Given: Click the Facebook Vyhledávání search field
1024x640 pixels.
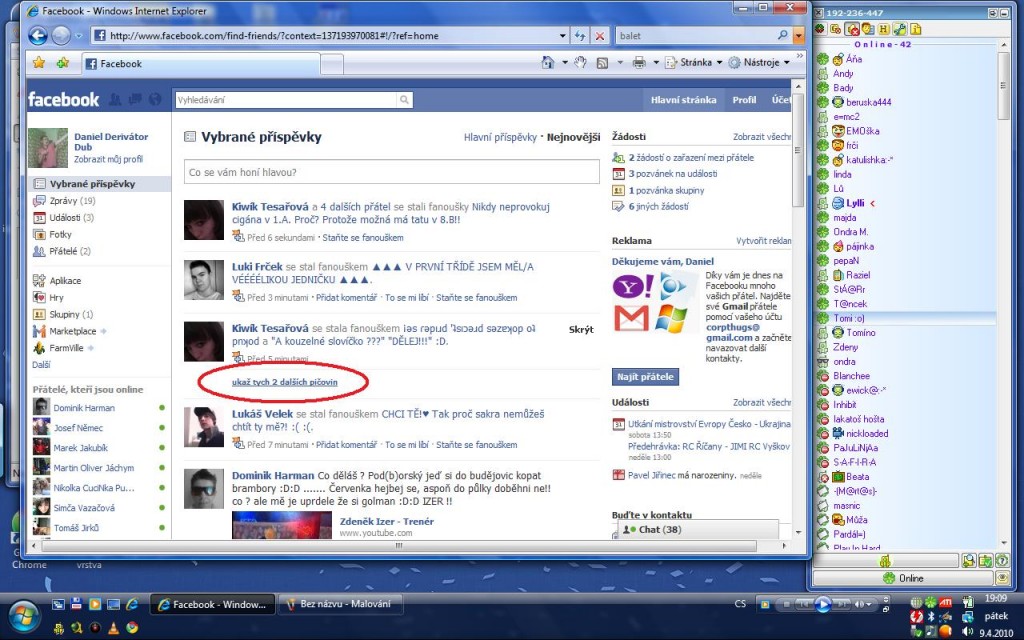Looking at the screenshot, I should click(x=286, y=100).
